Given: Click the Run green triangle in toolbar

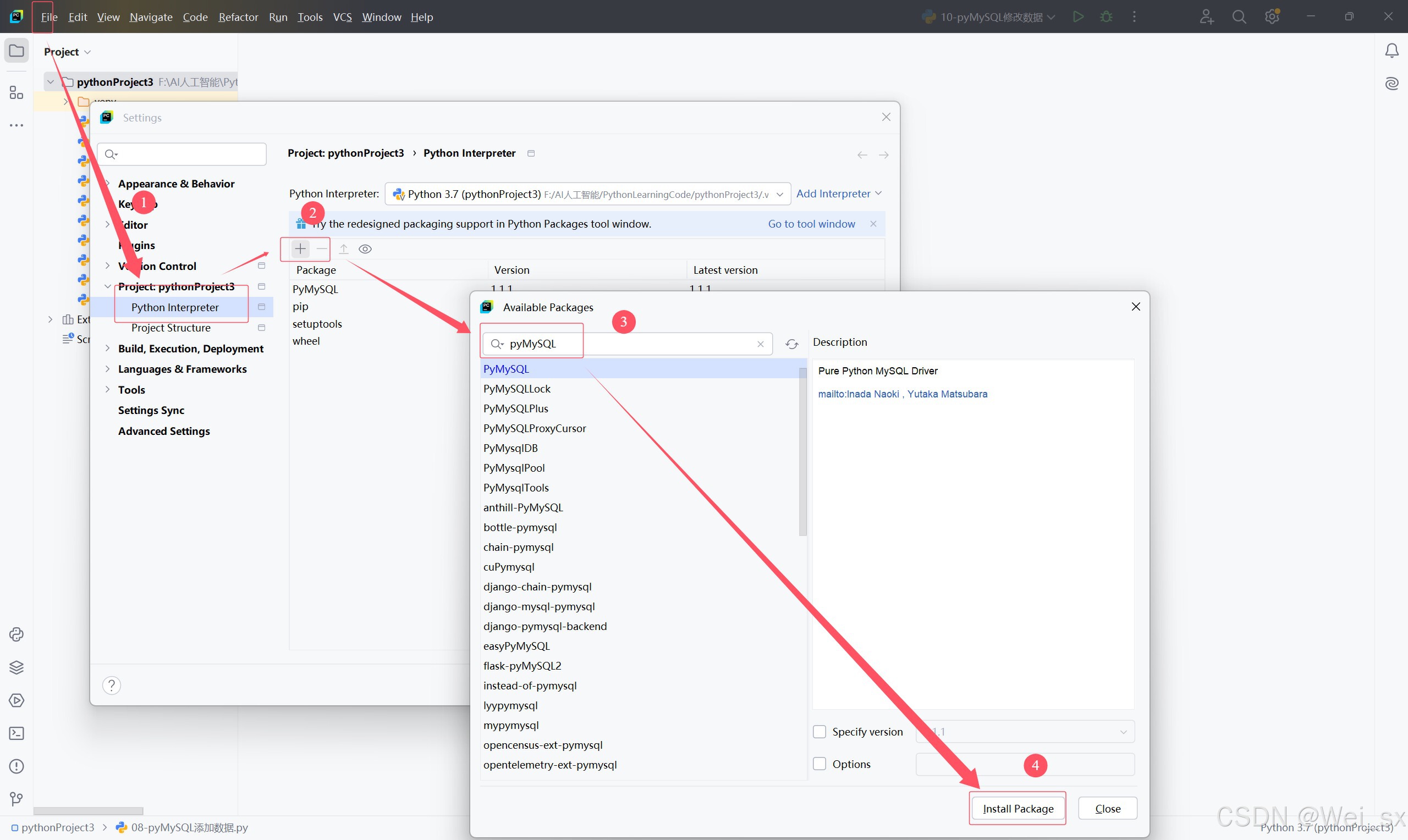Looking at the screenshot, I should click(1078, 17).
